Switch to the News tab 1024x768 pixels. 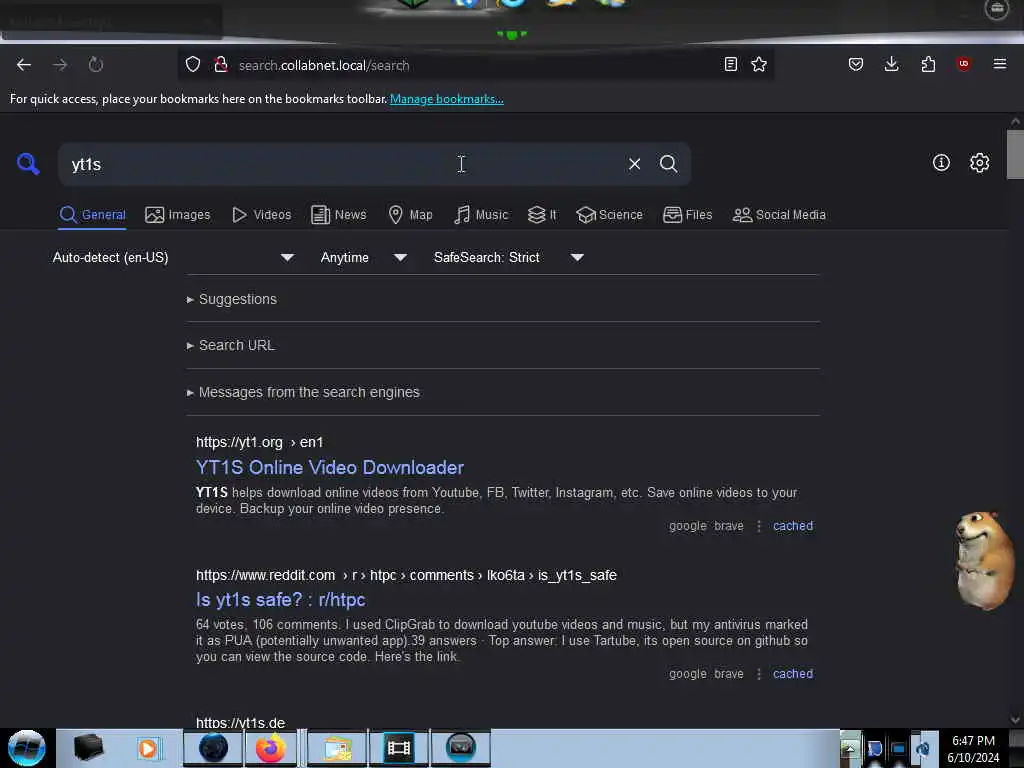click(338, 215)
